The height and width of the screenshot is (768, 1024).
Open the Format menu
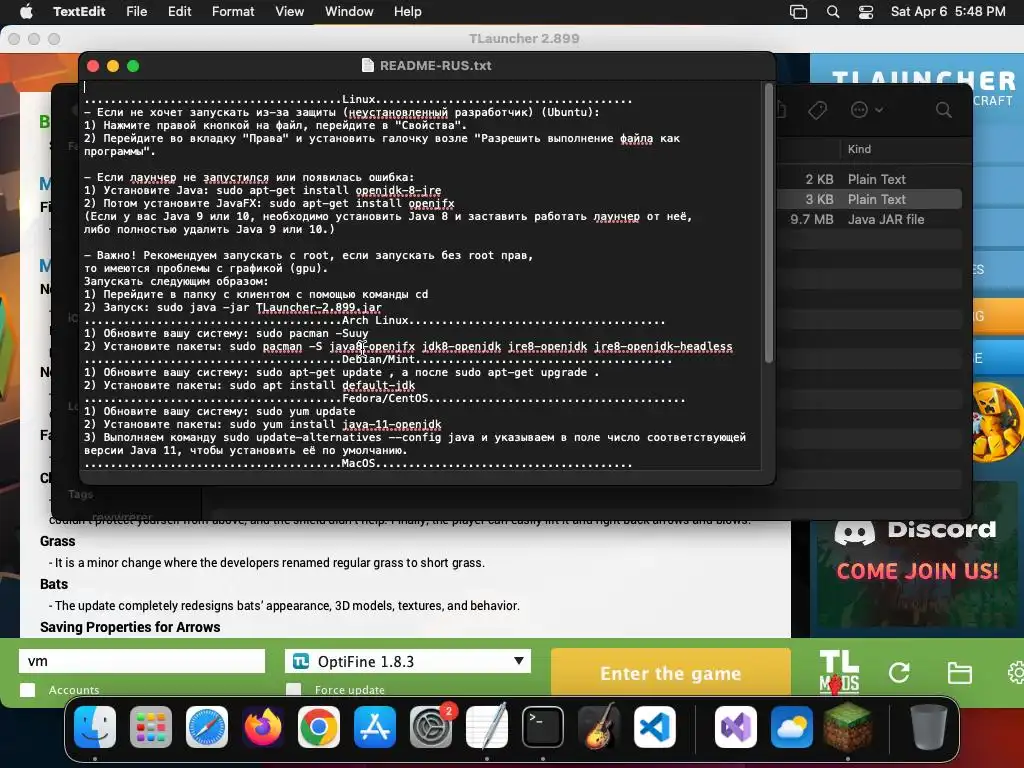[233, 11]
